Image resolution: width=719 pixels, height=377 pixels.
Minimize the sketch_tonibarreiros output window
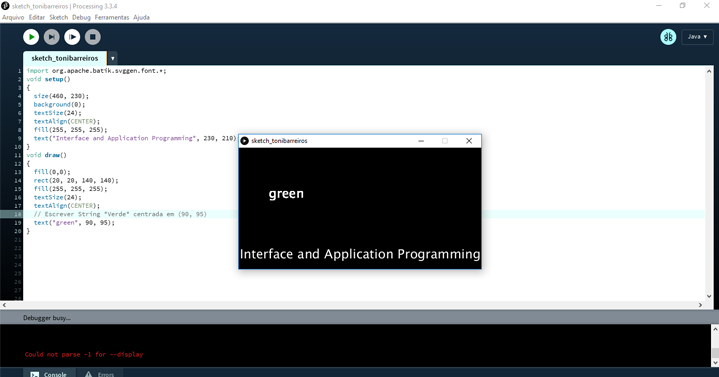[x=421, y=141]
